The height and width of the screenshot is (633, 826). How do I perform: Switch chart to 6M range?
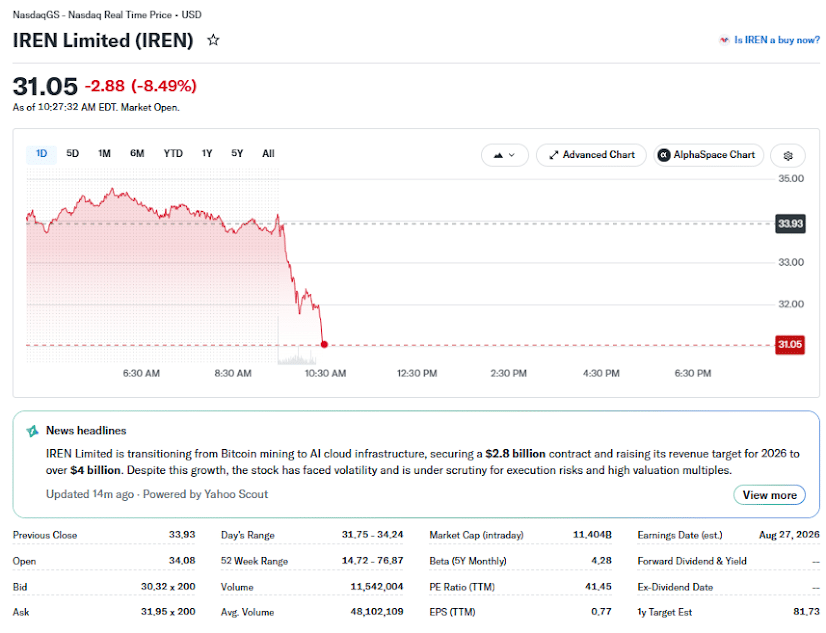point(137,154)
